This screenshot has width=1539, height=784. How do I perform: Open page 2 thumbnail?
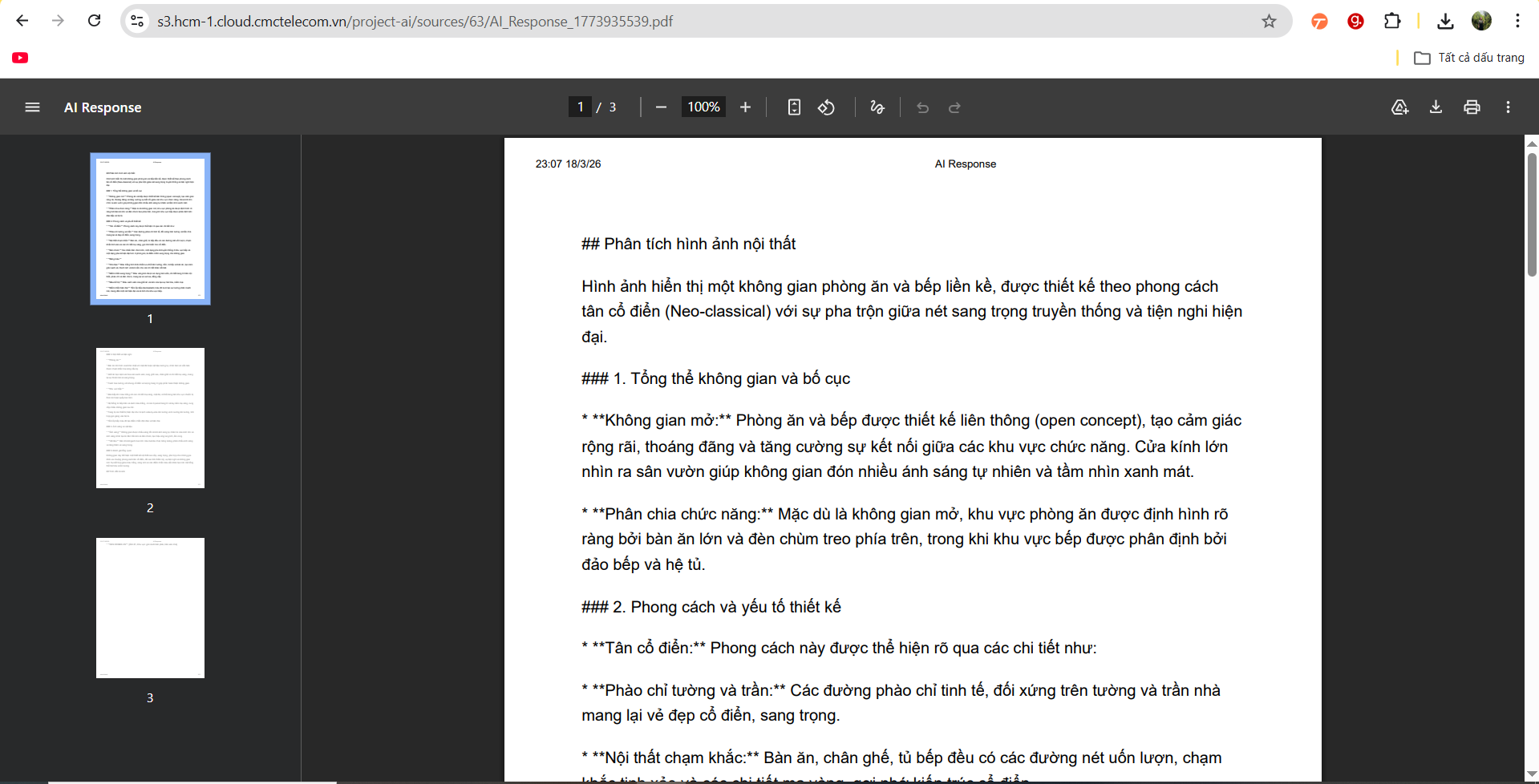tap(150, 418)
